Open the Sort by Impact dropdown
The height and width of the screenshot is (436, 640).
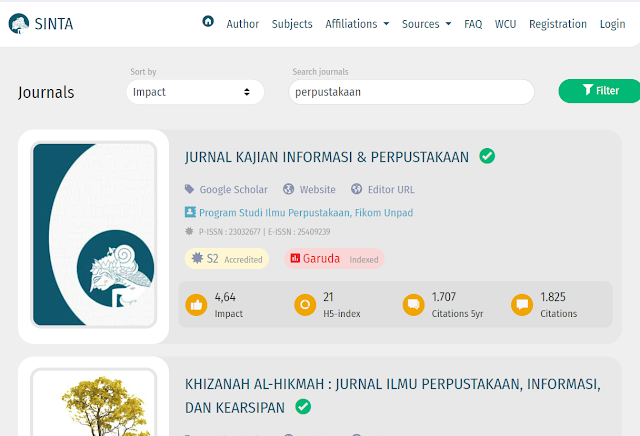195,92
